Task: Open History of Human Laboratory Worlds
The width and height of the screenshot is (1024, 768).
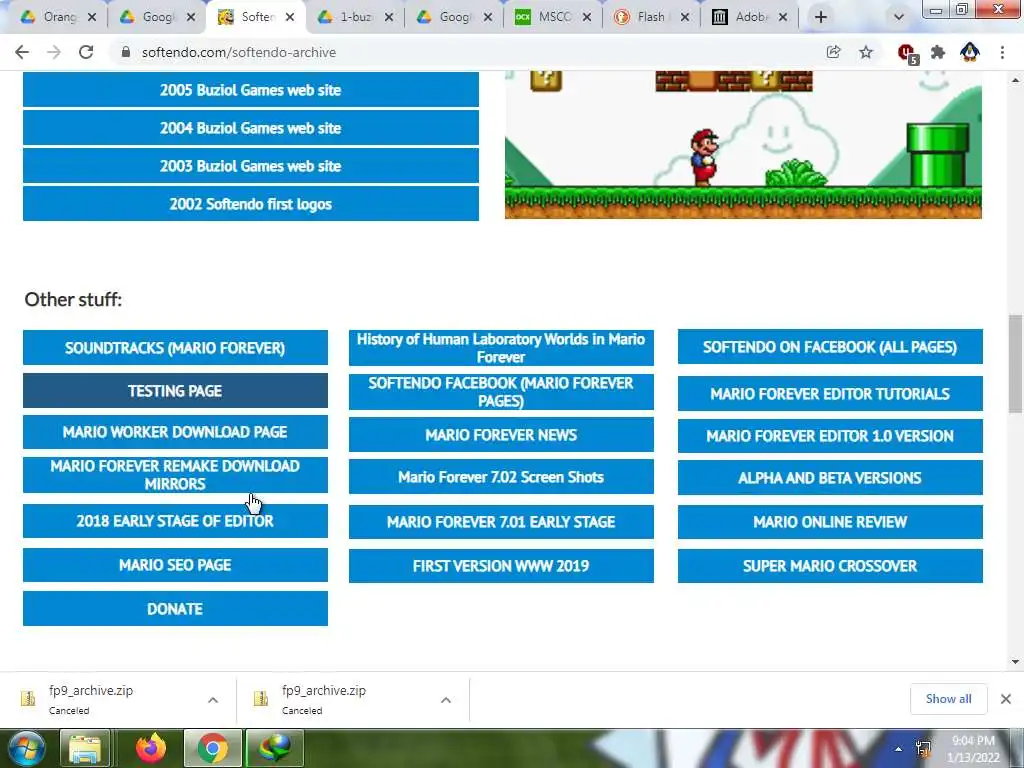Action: 501,347
